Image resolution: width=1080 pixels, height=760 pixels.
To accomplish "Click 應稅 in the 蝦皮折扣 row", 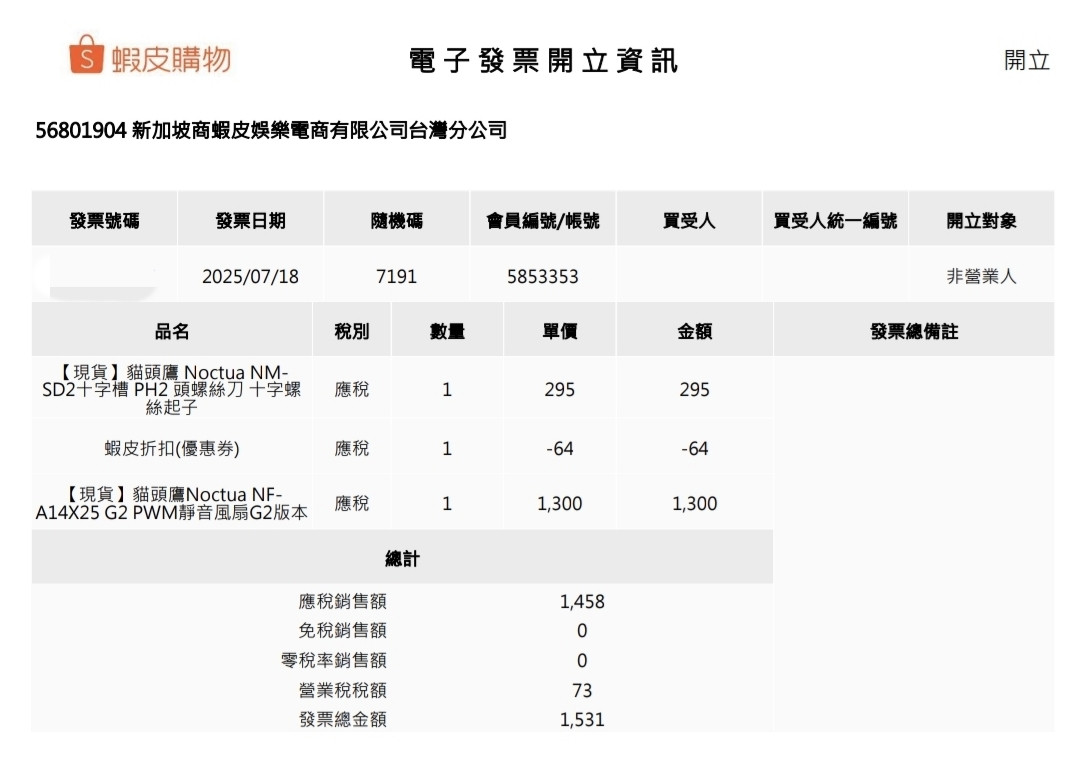I will click(352, 449).
